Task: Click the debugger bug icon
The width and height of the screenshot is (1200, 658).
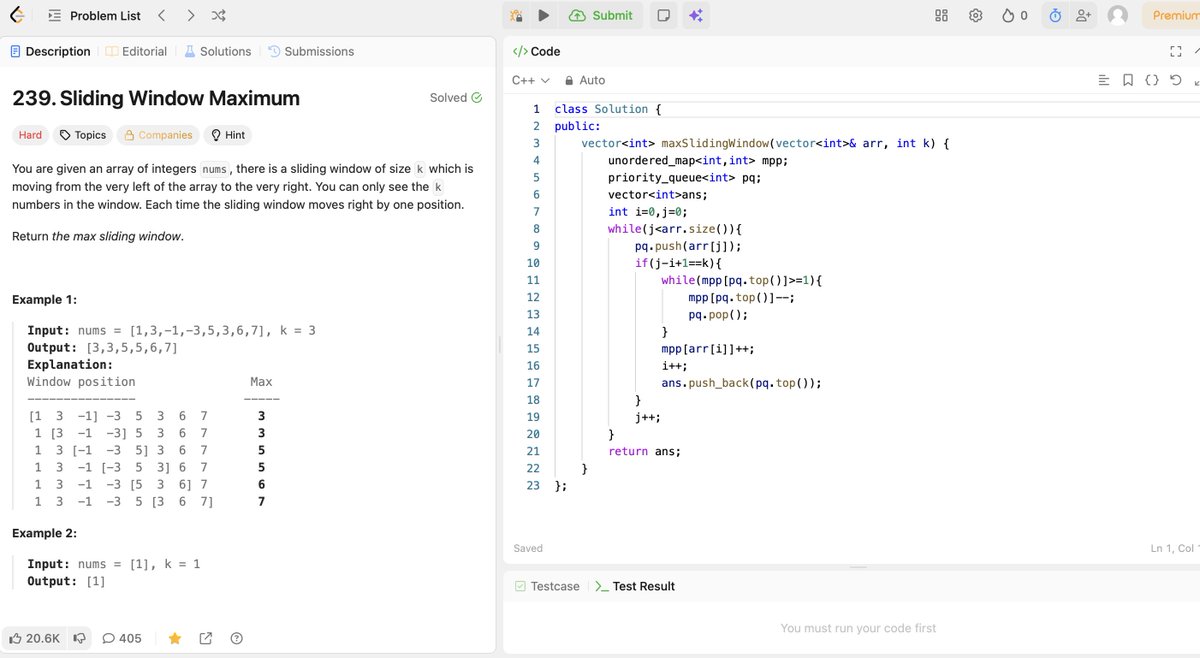Action: click(x=516, y=15)
